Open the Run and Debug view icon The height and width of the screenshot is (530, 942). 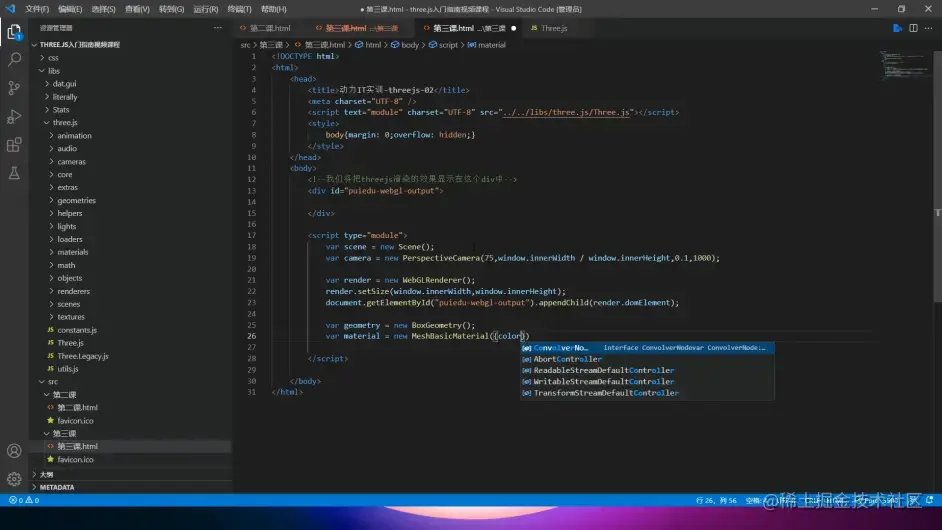pyautogui.click(x=14, y=116)
